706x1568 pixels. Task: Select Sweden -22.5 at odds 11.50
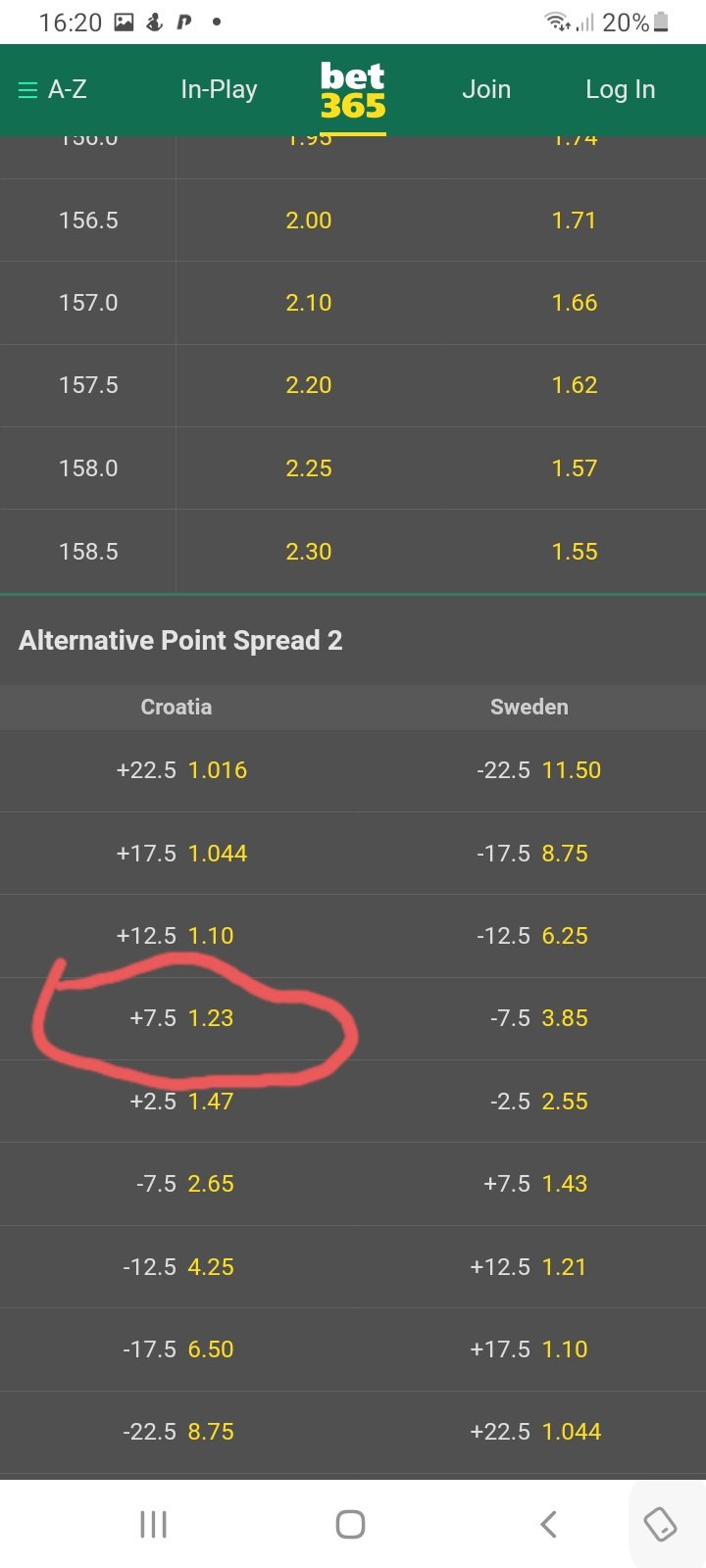(x=529, y=770)
